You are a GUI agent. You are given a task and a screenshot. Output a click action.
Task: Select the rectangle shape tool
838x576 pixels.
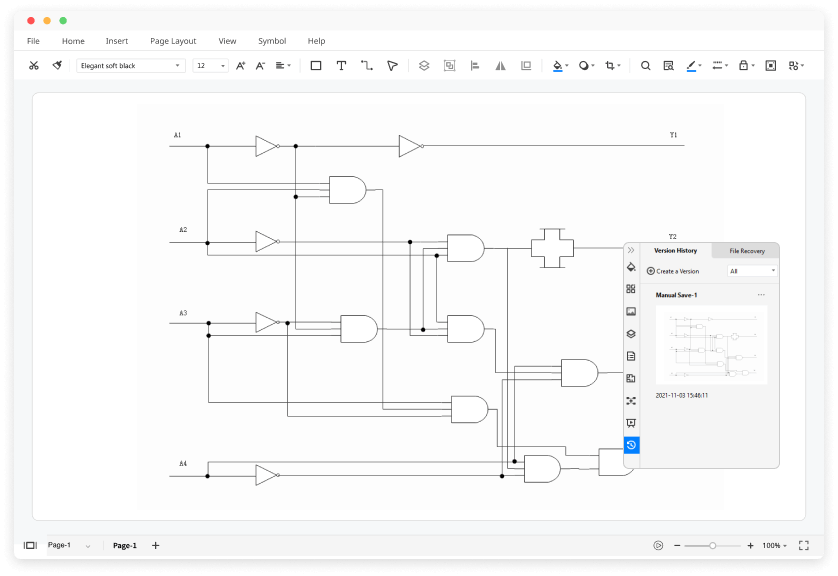pos(314,65)
